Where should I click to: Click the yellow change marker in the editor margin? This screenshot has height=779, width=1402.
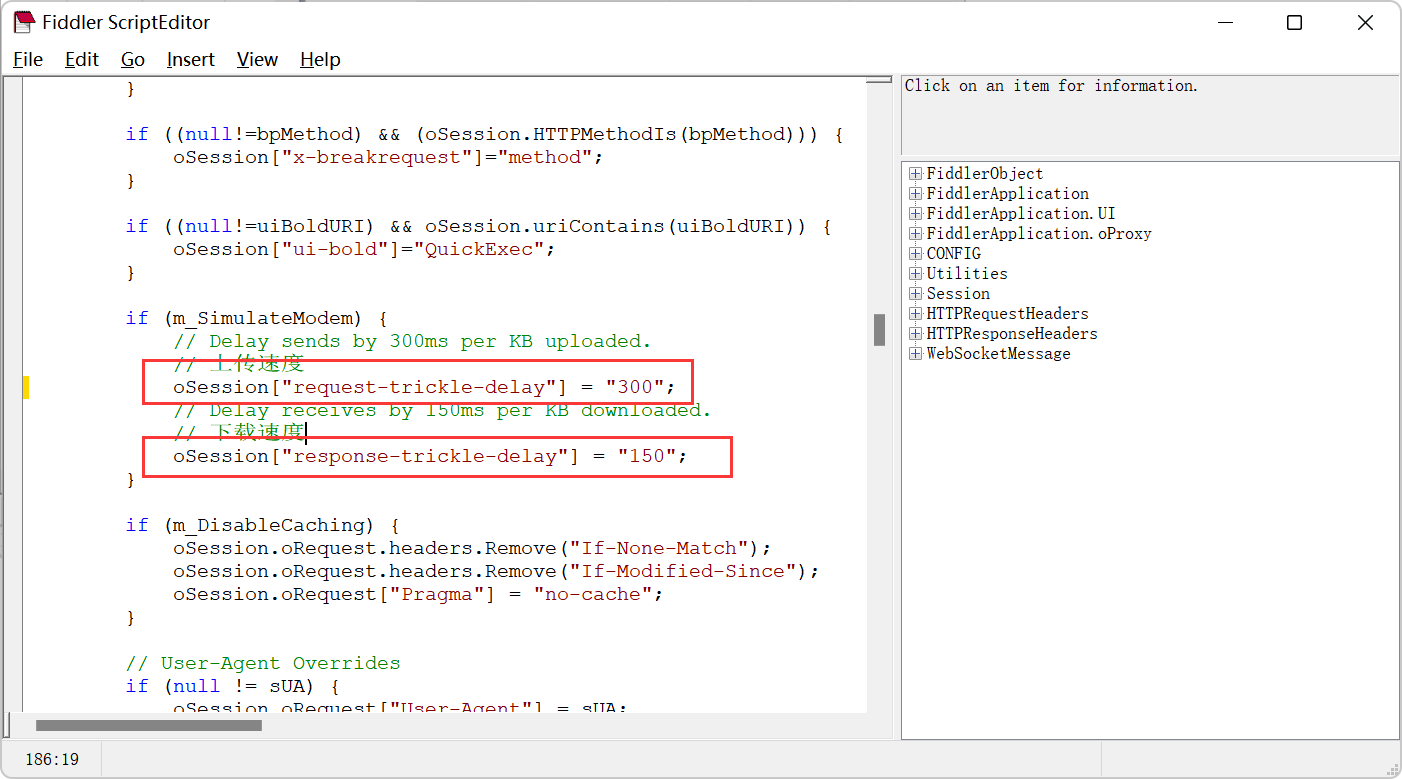26,387
